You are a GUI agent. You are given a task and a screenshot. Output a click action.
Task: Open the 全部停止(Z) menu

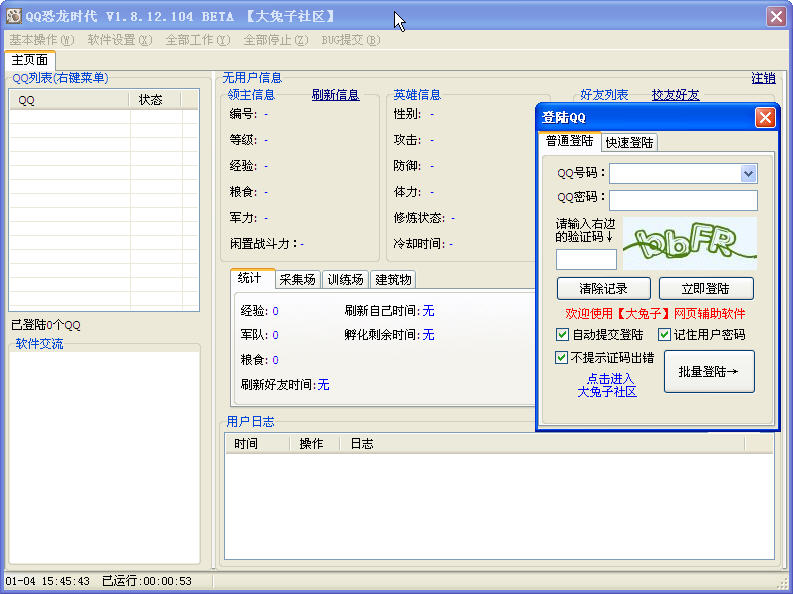tap(276, 40)
